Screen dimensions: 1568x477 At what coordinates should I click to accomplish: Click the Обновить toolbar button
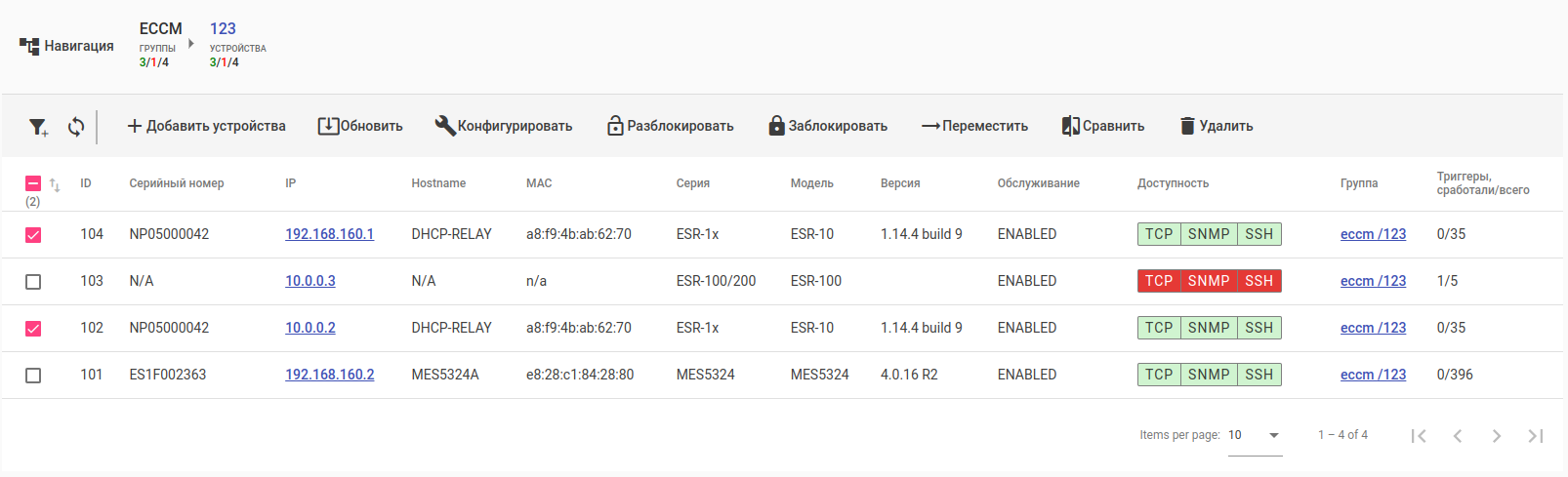tap(360, 126)
